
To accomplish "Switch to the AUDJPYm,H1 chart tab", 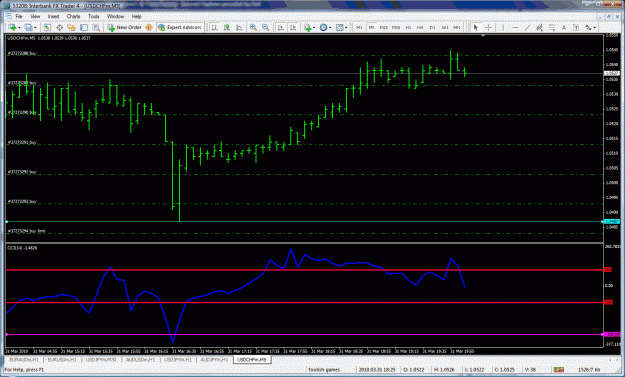I will tap(214, 359).
